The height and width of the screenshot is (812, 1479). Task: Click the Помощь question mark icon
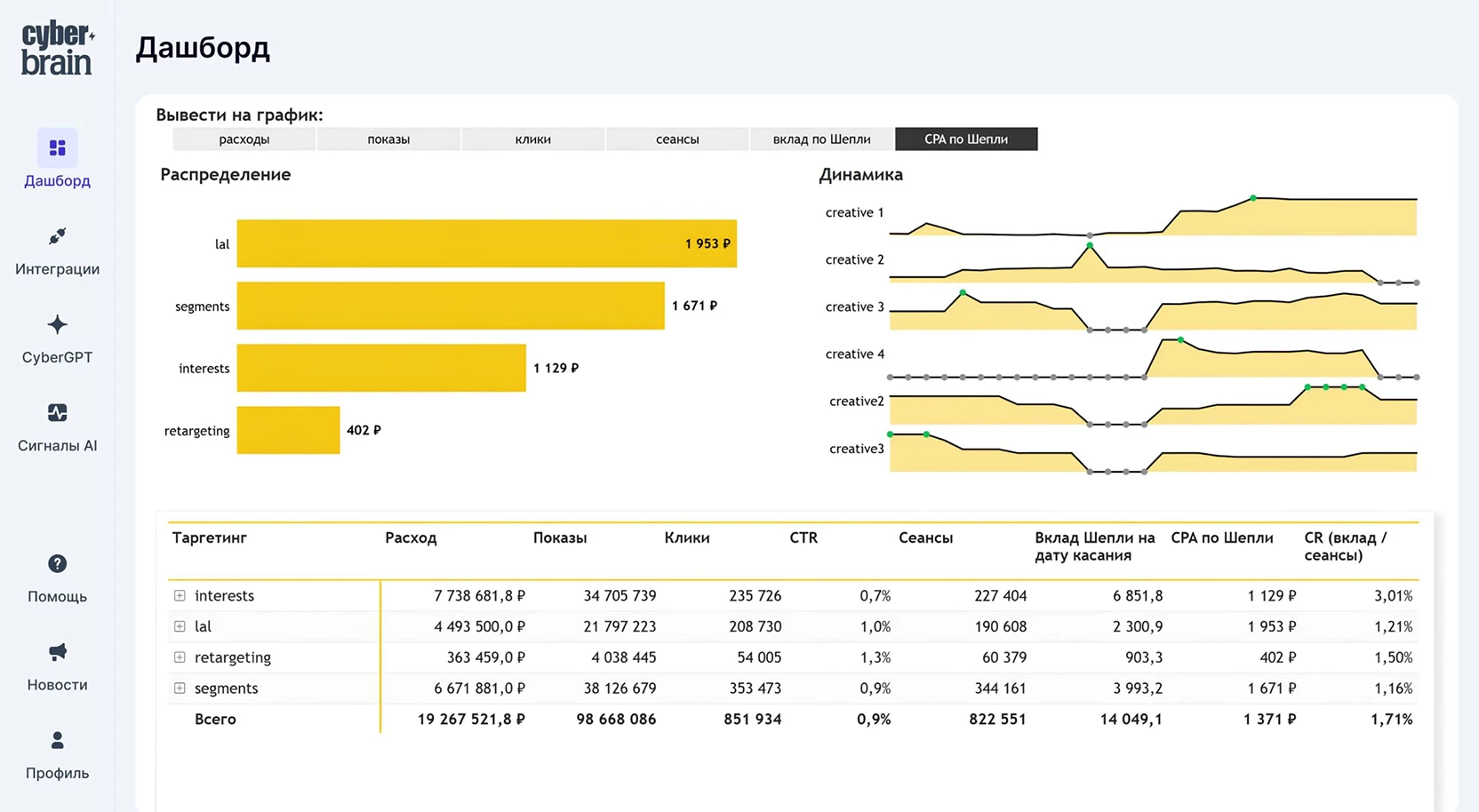[x=57, y=564]
